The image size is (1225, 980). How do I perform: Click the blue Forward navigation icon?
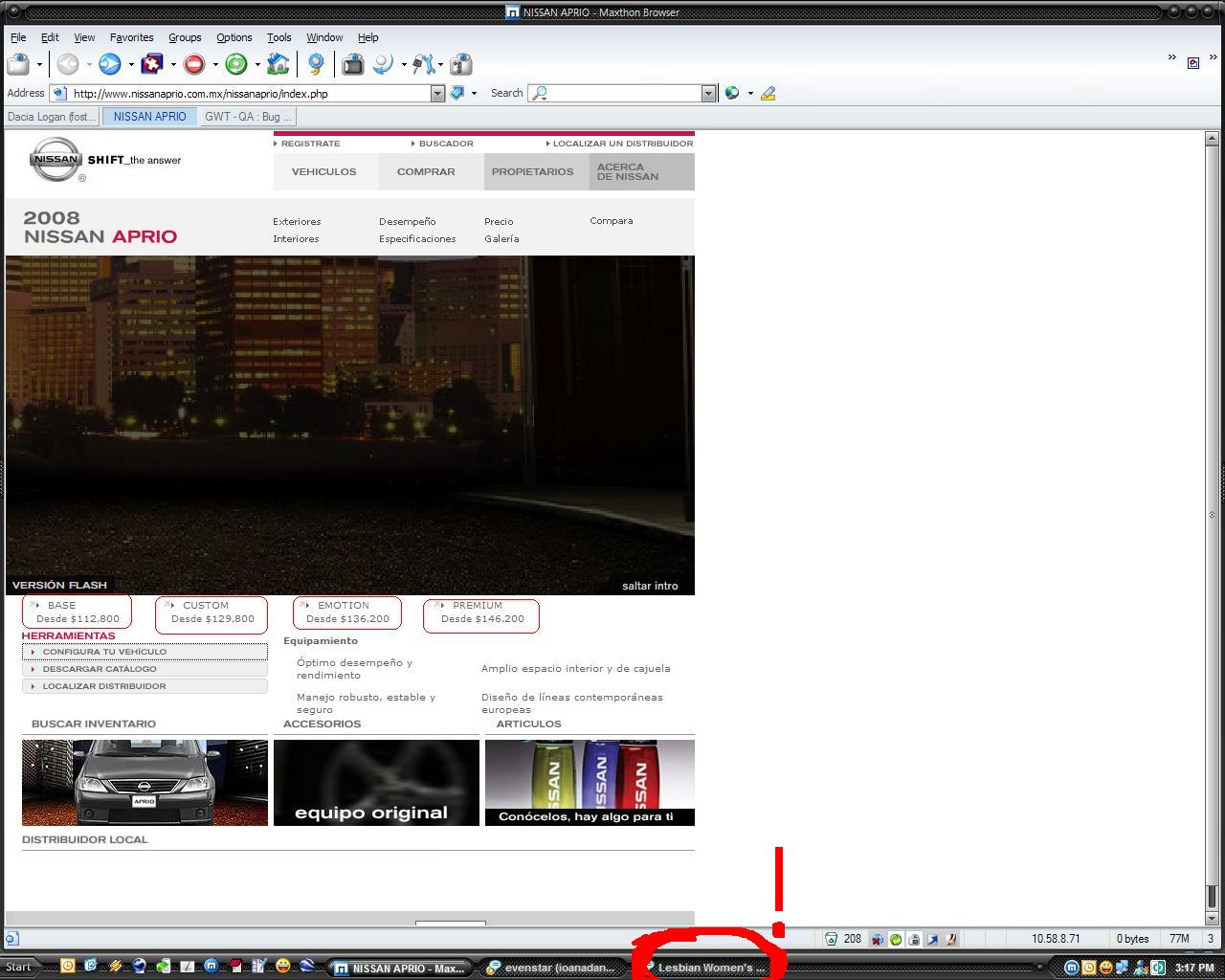pyautogui.click(x=110, y=64)
